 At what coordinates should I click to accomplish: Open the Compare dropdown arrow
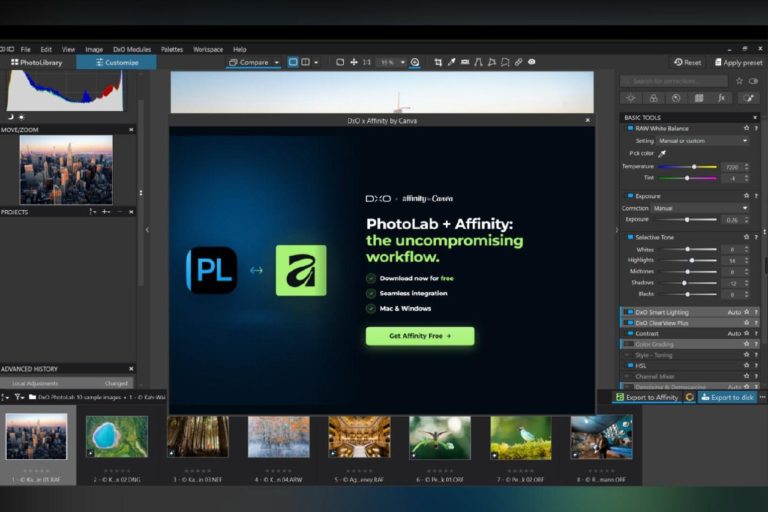[x=277, y=63]
